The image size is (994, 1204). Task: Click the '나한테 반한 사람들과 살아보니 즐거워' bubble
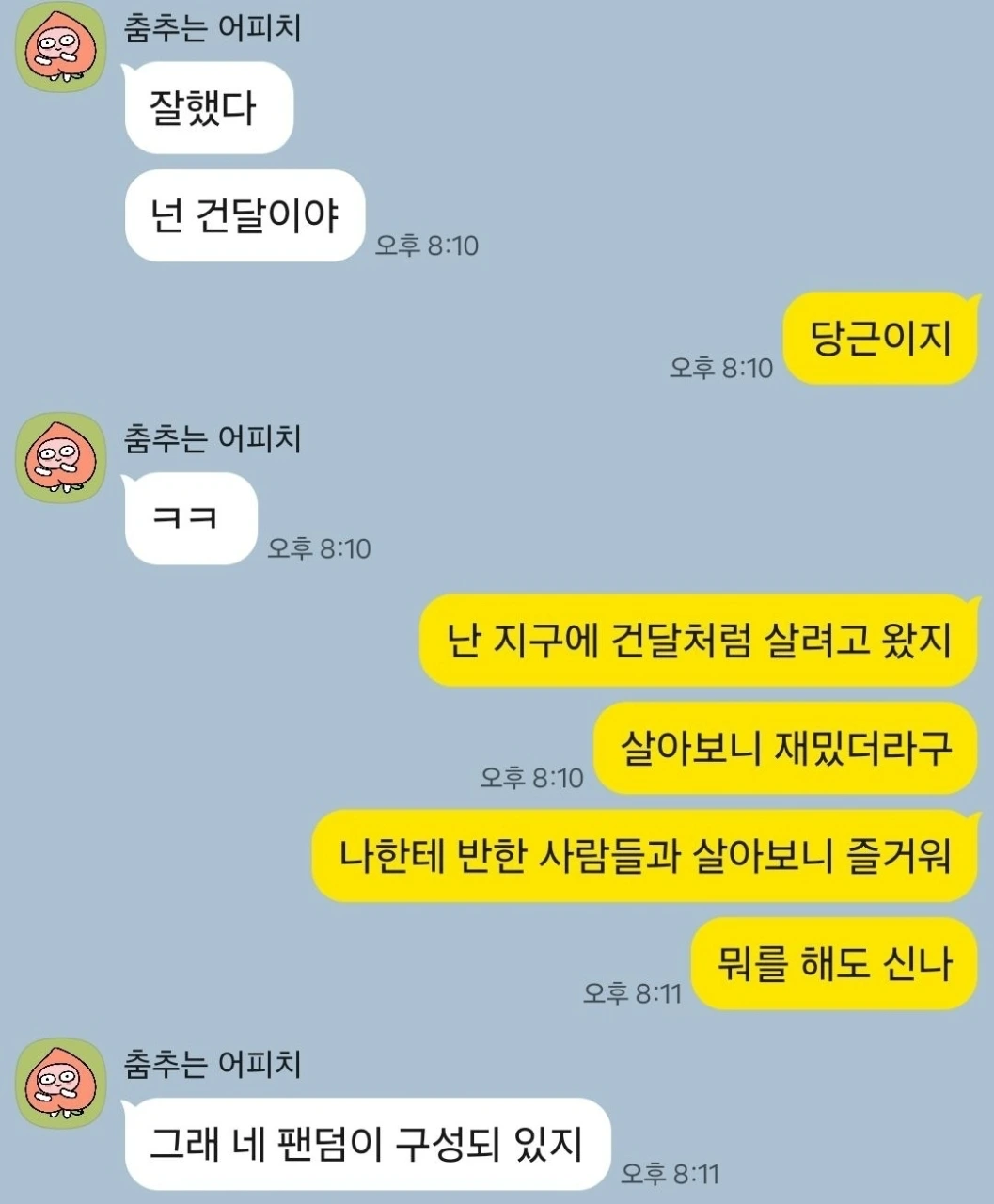click(x=645, y=856)
